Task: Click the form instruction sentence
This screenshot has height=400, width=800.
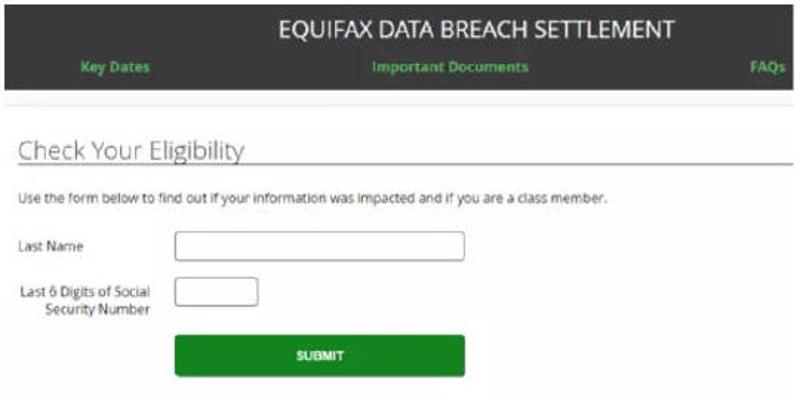Action: click(x=312, y=198)
